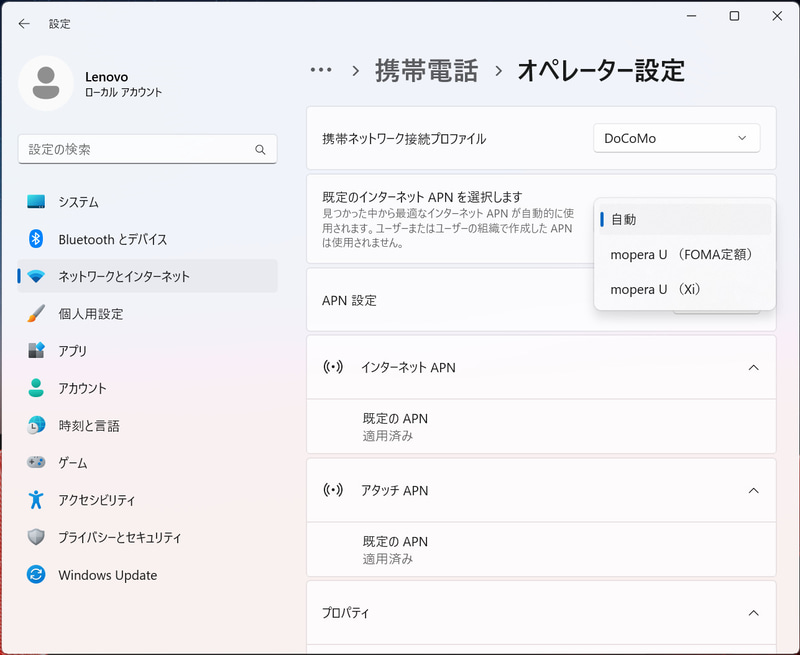The image size is (800, 655).
Task: Collapse the プロパティ section
Action: click(x=754, y=613)
